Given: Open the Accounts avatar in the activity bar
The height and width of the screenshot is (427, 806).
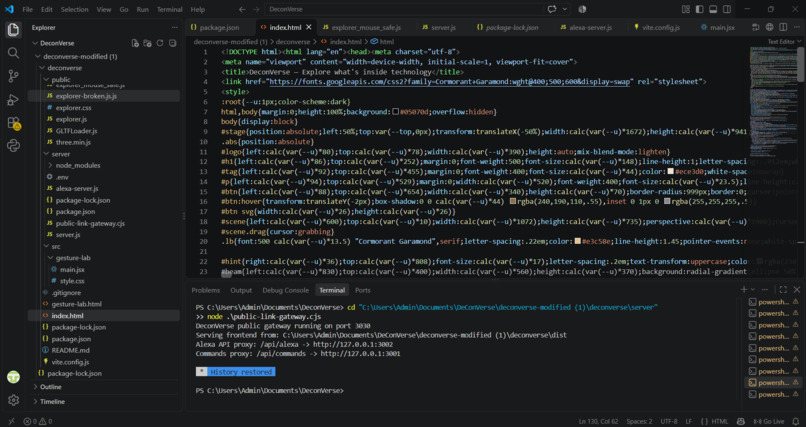Looking at the screenshot, I should tap(13, 377).
